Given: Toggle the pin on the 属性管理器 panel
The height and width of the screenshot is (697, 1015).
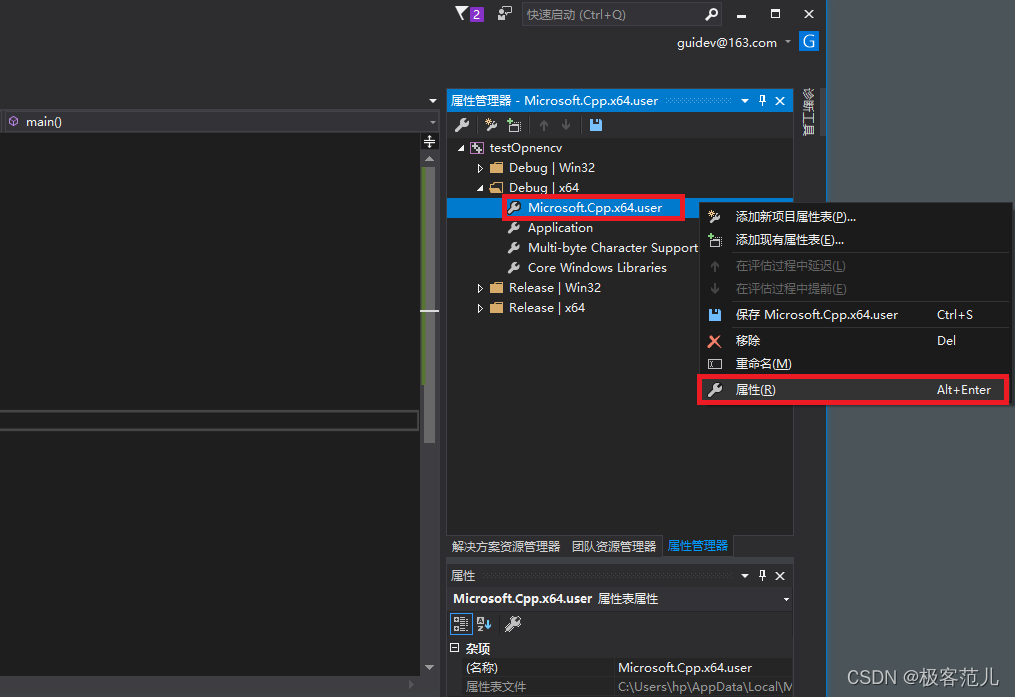Looking at the screenshot, I should (x=761, y=100).
